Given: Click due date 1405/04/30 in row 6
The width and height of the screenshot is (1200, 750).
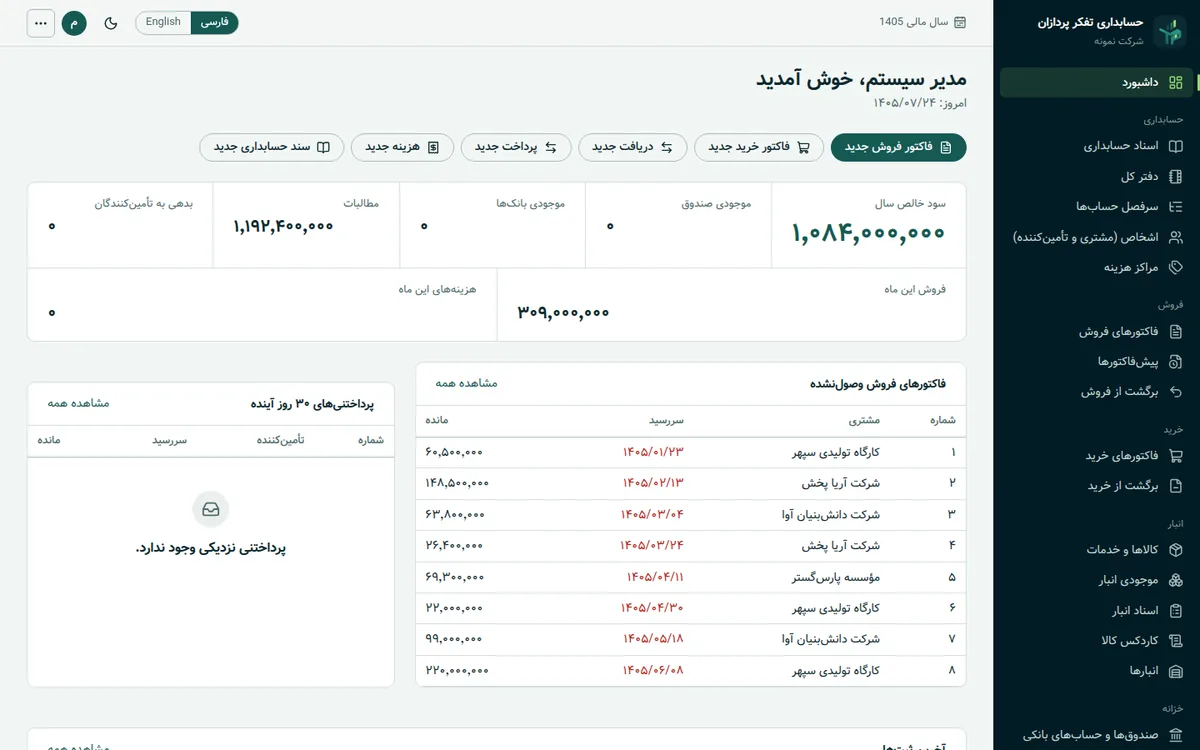Looking at the screenshot, I should tap(652, 608).
